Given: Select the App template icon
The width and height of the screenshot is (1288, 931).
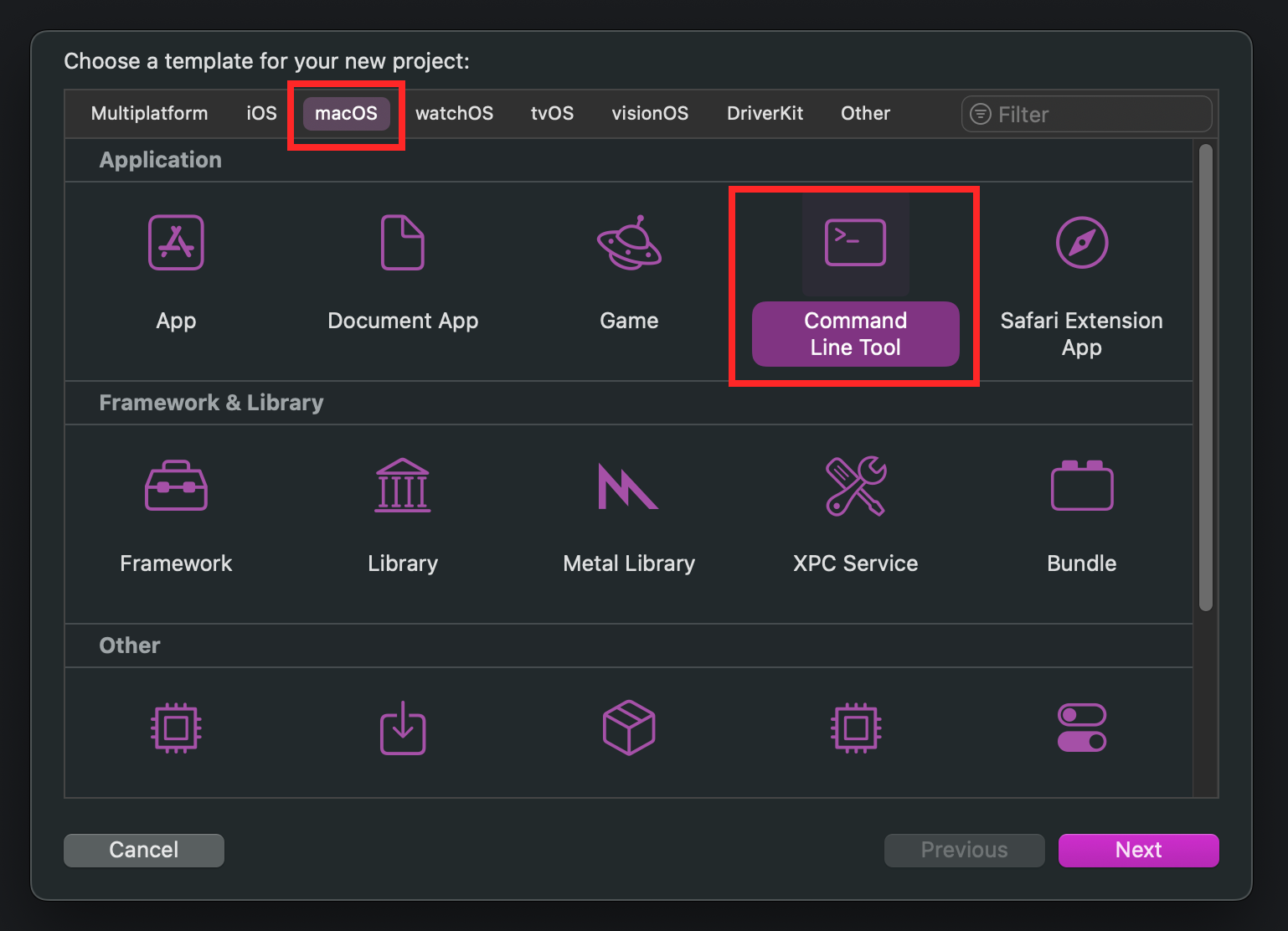Looking at the screenshot, I should pyautogui.click(x=176, y=243).
